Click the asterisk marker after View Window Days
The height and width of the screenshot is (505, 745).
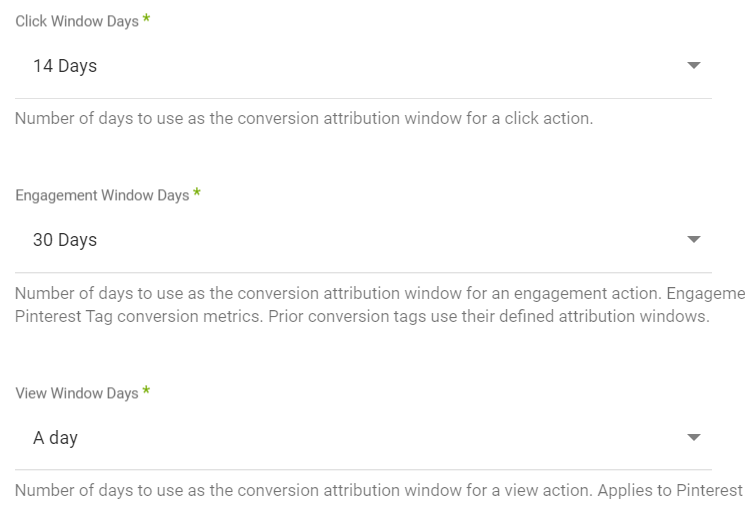[x=145, y=393]
